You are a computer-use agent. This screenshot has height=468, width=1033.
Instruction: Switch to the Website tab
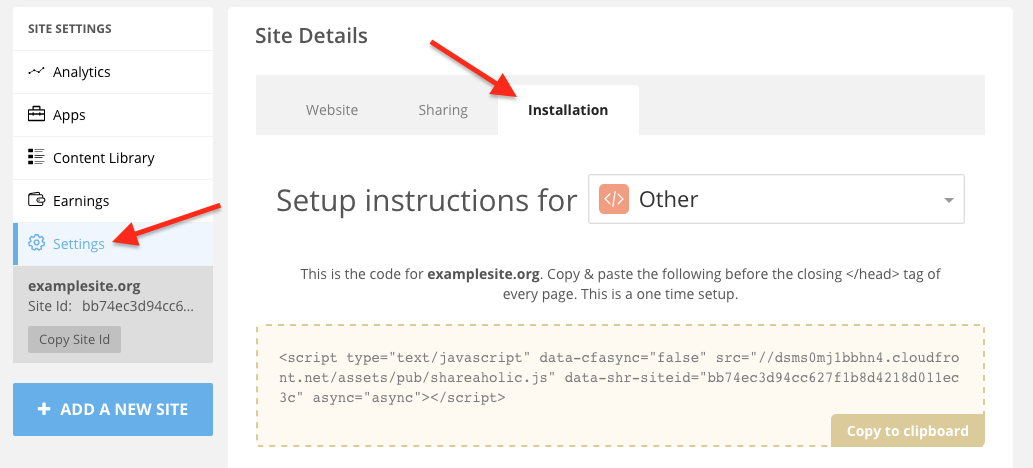[332, 110]
